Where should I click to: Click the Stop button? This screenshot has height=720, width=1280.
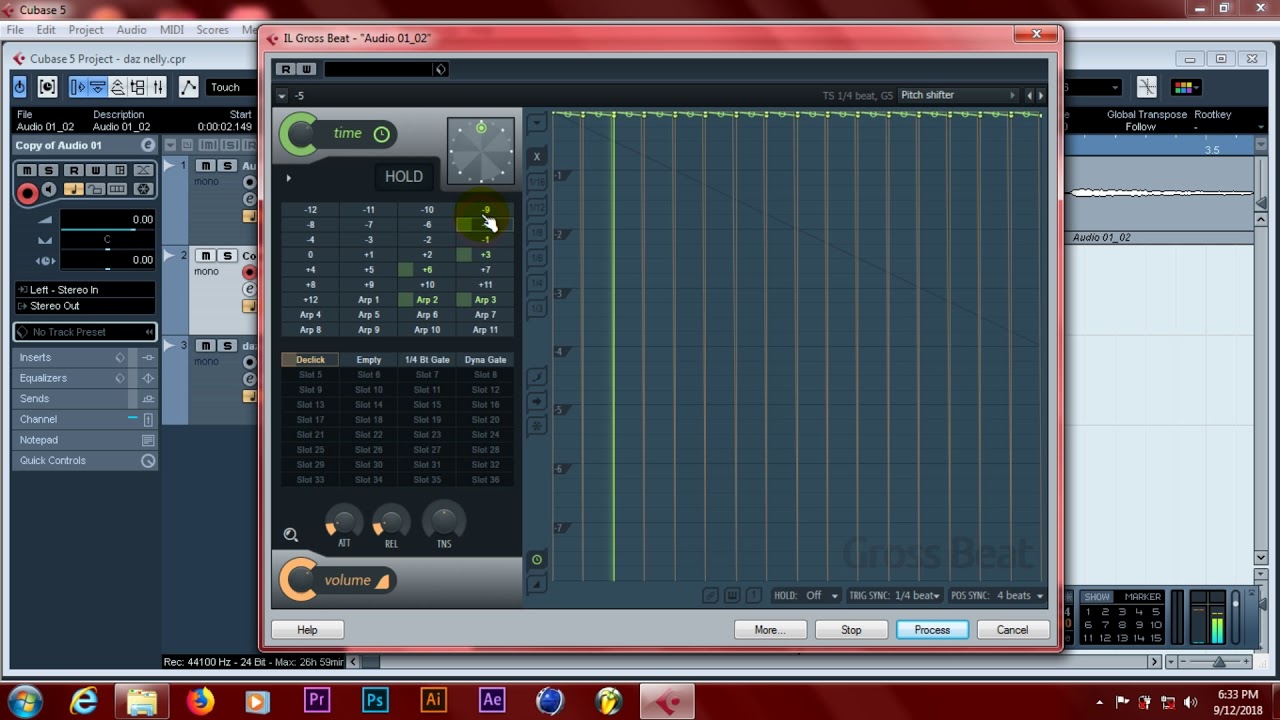[x=851, y=630]
